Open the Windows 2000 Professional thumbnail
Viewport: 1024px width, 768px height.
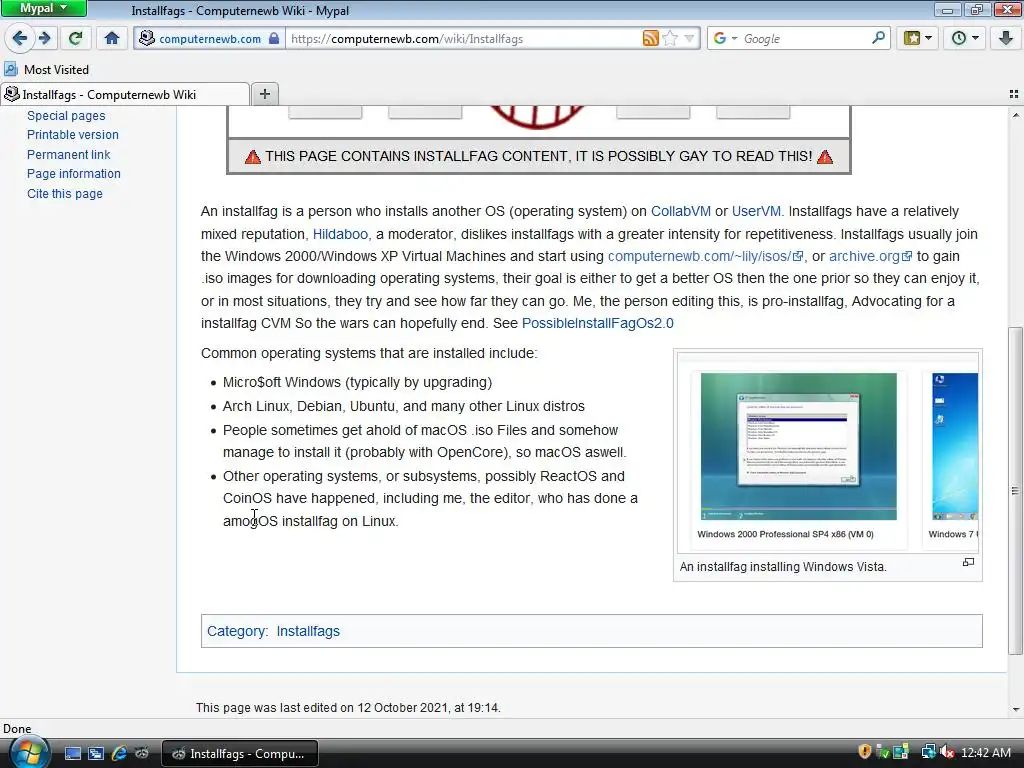pyautogui.click(x=798, y=447)
